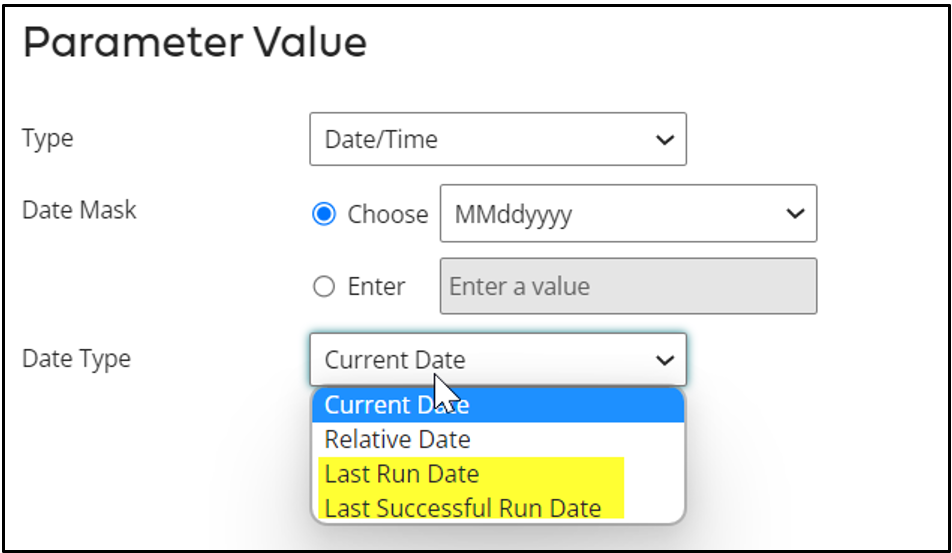This screenshot has height=553, width=952.
Task: Click the 'Date Type' field label
Action: (x=76, y=358)
